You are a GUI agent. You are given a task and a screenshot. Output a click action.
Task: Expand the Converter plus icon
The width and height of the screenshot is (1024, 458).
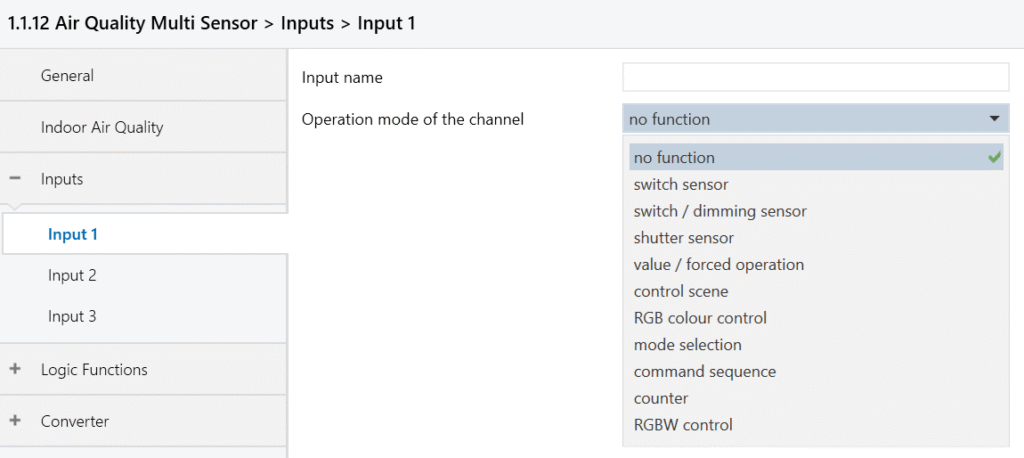(15, 421)
